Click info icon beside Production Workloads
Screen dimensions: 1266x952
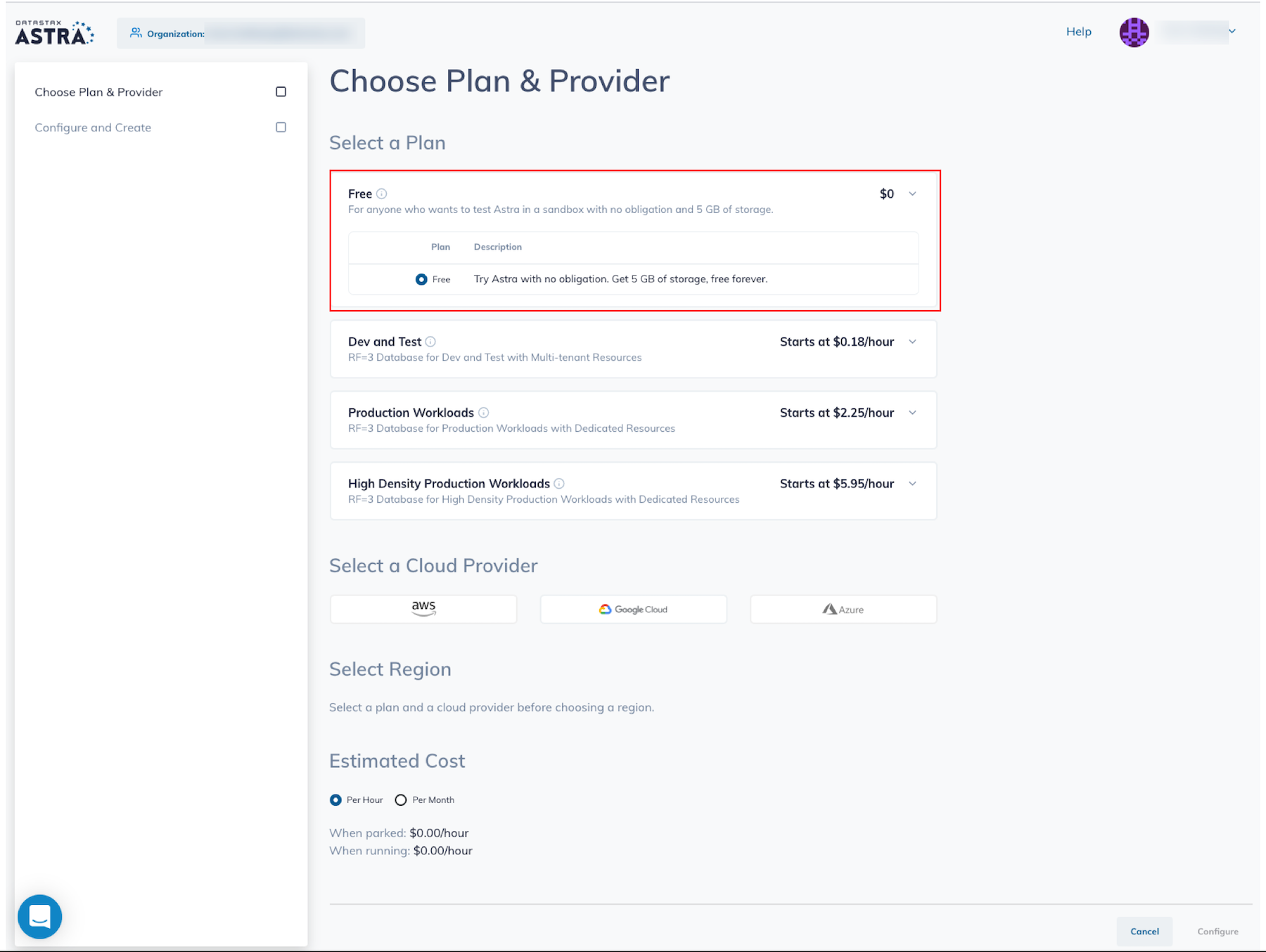pos(484,413)
